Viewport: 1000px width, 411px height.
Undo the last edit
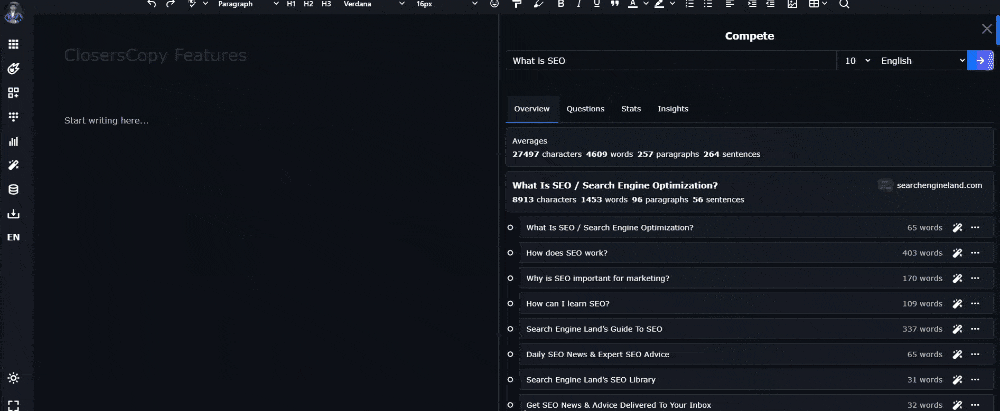pos(152,4)
